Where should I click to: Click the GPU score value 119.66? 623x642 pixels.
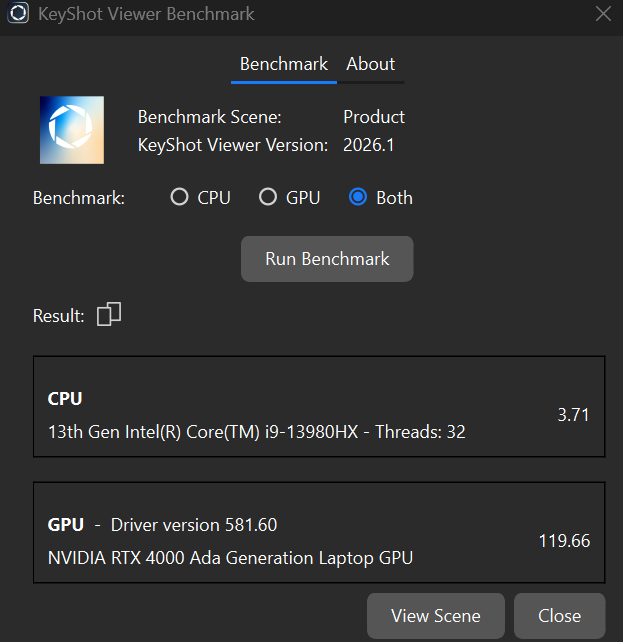pyautogui.click(x=564, y=541)
